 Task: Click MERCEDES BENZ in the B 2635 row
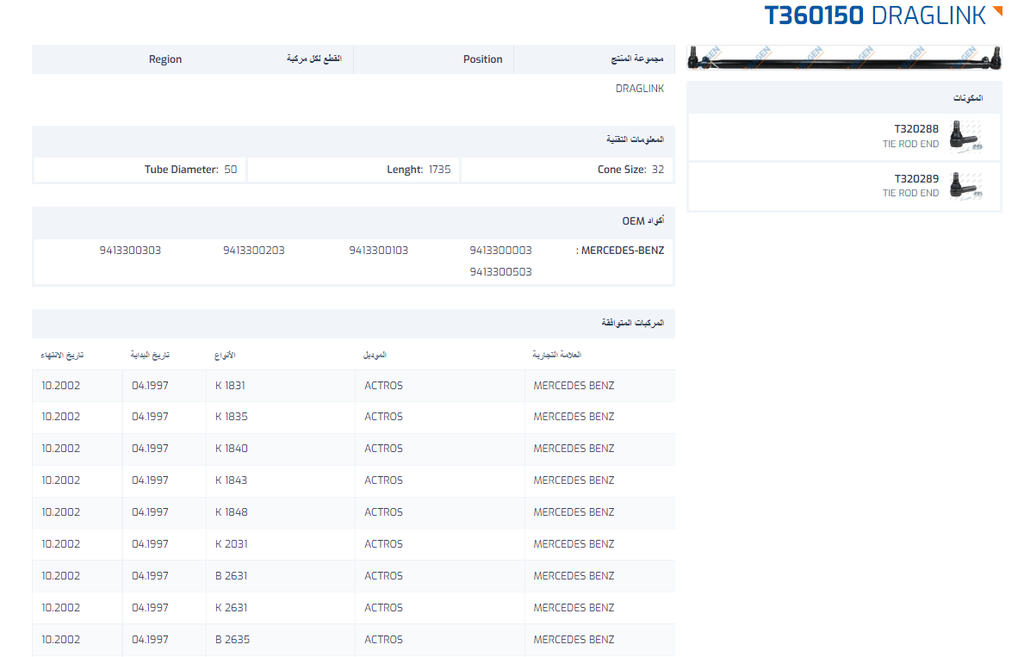pyautogui.click(x=573, y=640)
